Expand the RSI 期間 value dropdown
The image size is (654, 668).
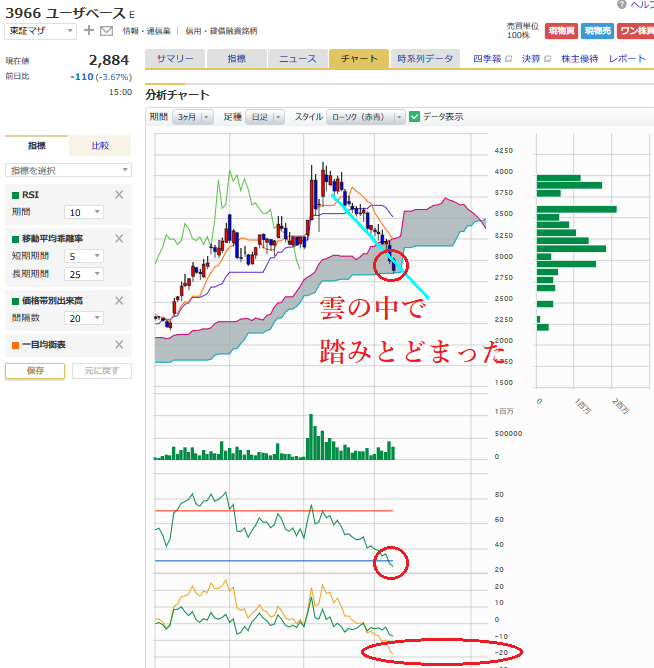pyautogui.click(x=85, y=212)
